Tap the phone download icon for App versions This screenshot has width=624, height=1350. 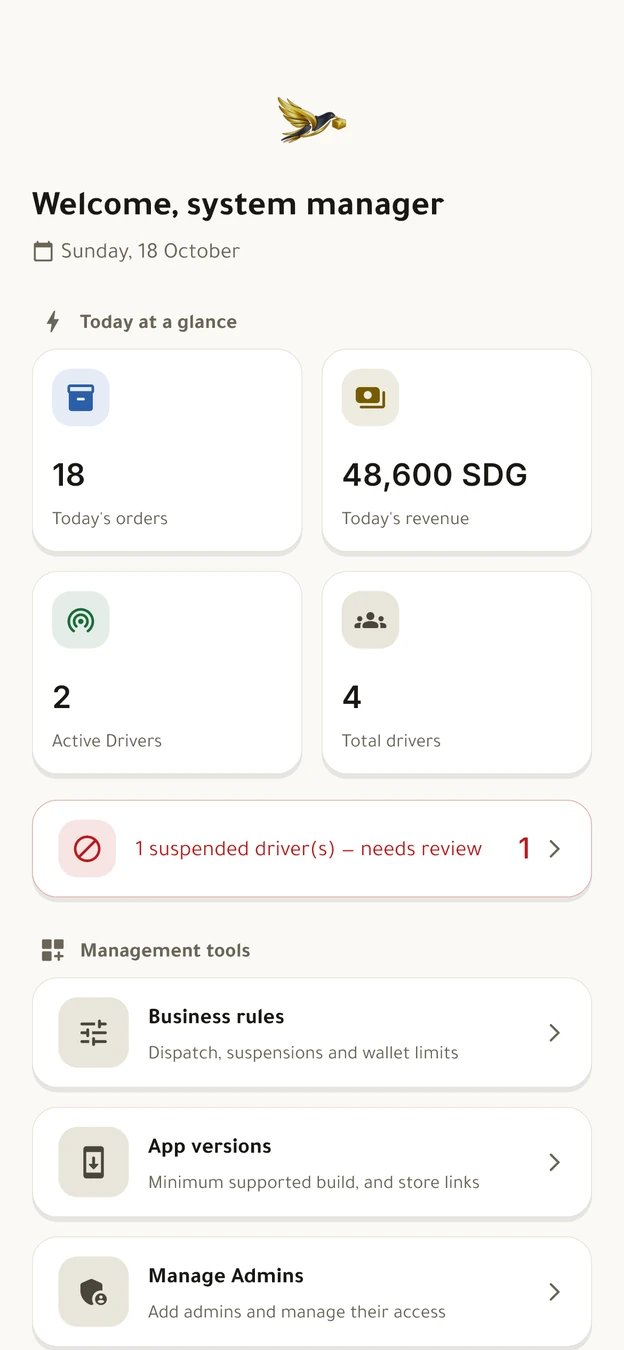94,1162
